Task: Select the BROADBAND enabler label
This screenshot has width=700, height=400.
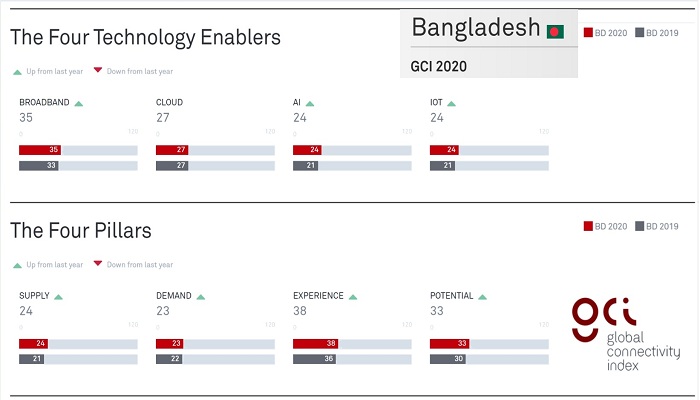Action: pos(45,103)
